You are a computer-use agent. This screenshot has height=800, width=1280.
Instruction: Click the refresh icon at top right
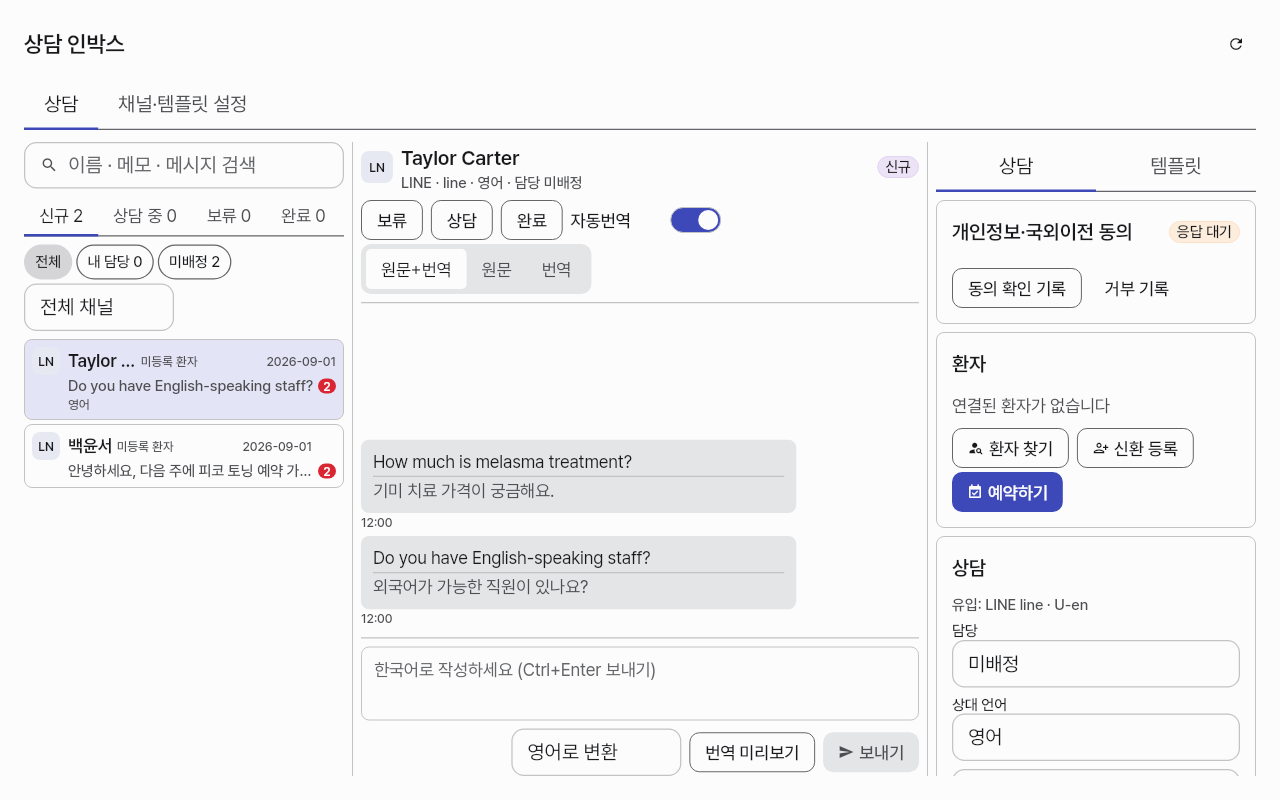coord(1236,44)
